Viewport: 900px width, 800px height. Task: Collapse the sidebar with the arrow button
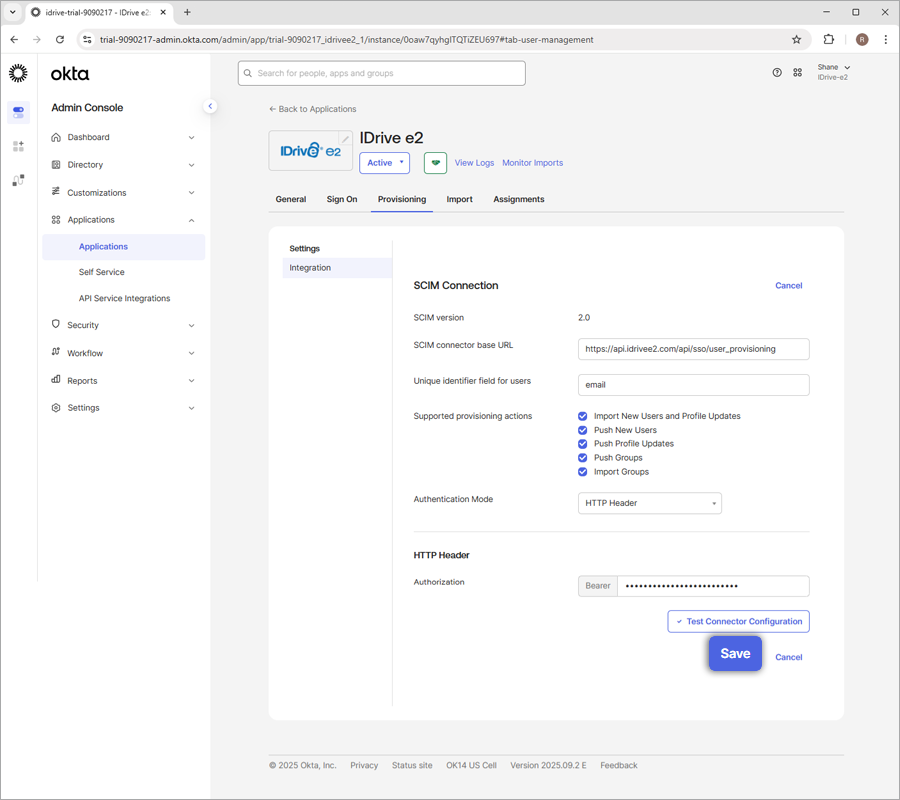click(x=210, y=106)
